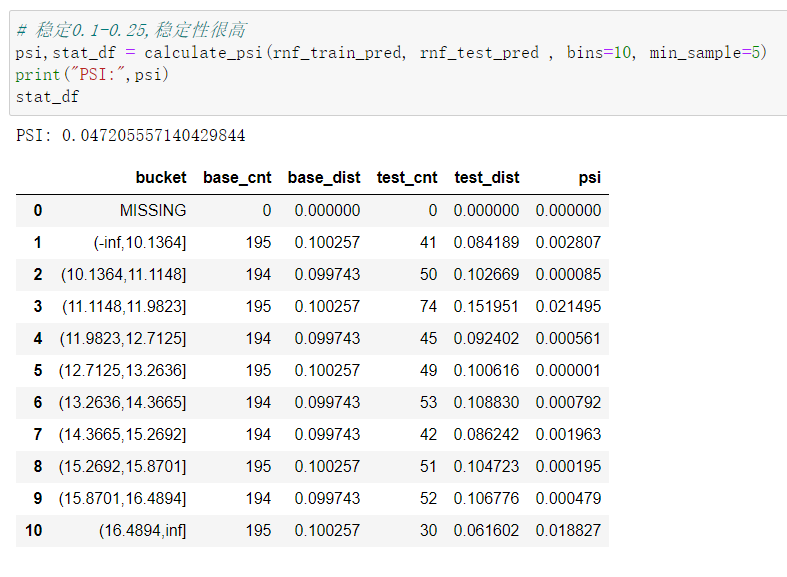Click the base_cnt column header
Screen dimensions: 787x577
237,178
